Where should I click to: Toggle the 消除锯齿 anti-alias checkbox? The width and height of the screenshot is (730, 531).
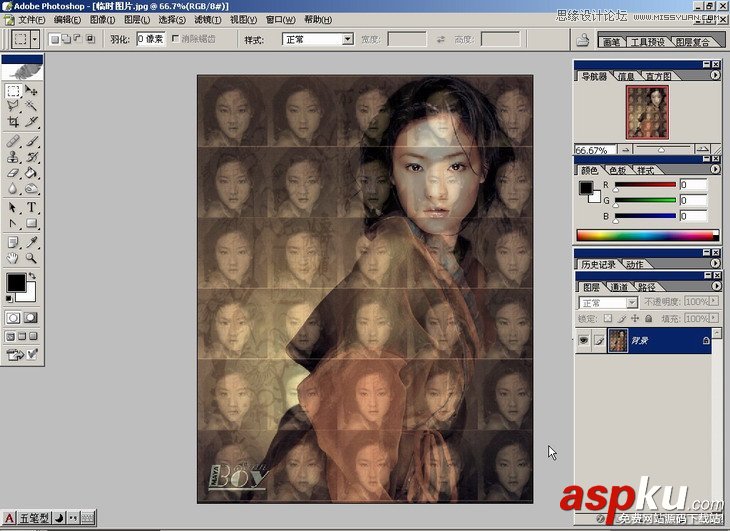pos(176,39)
